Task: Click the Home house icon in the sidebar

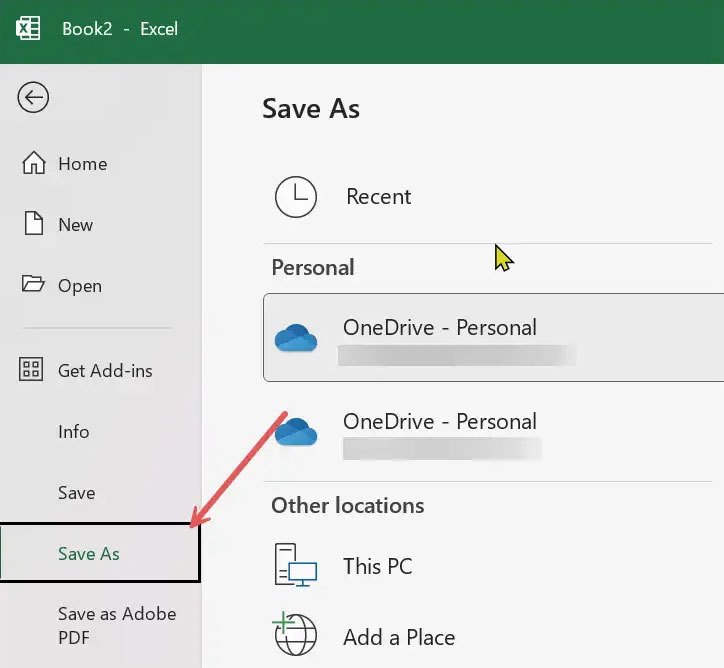Action: (x=33, y=164)
